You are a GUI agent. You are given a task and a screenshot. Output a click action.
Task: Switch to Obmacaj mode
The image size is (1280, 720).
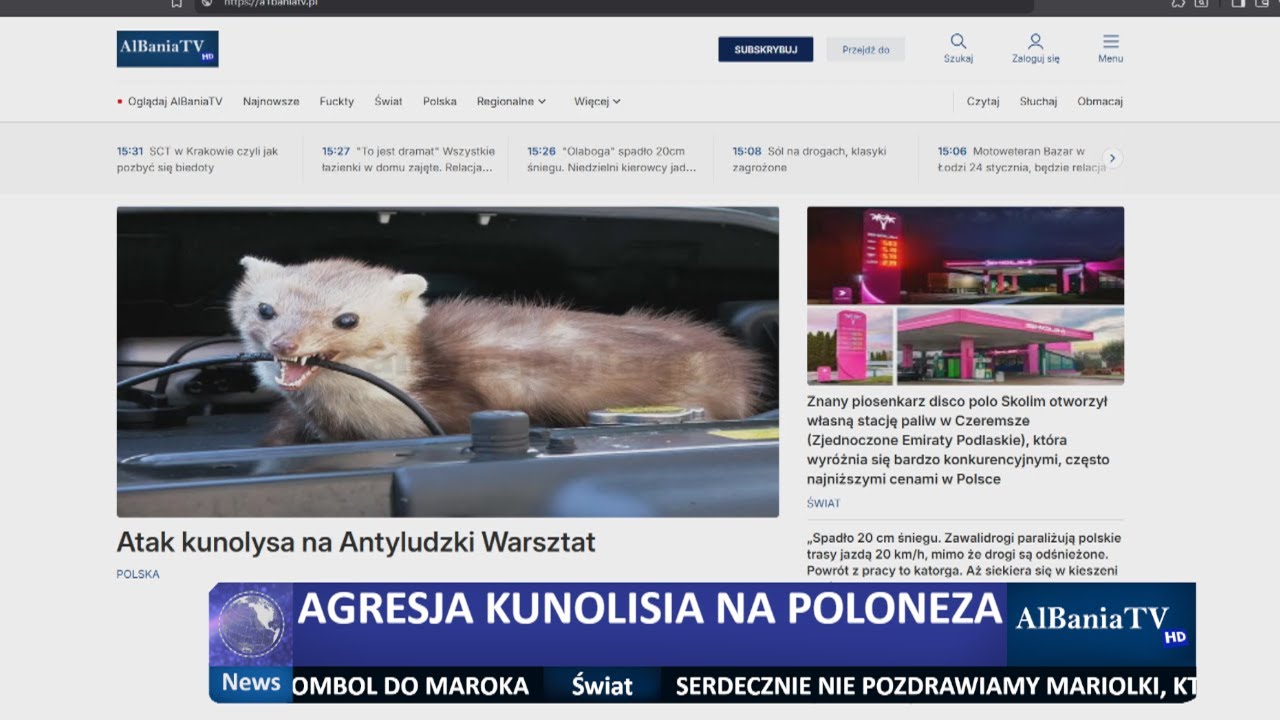click(1100, 101)
